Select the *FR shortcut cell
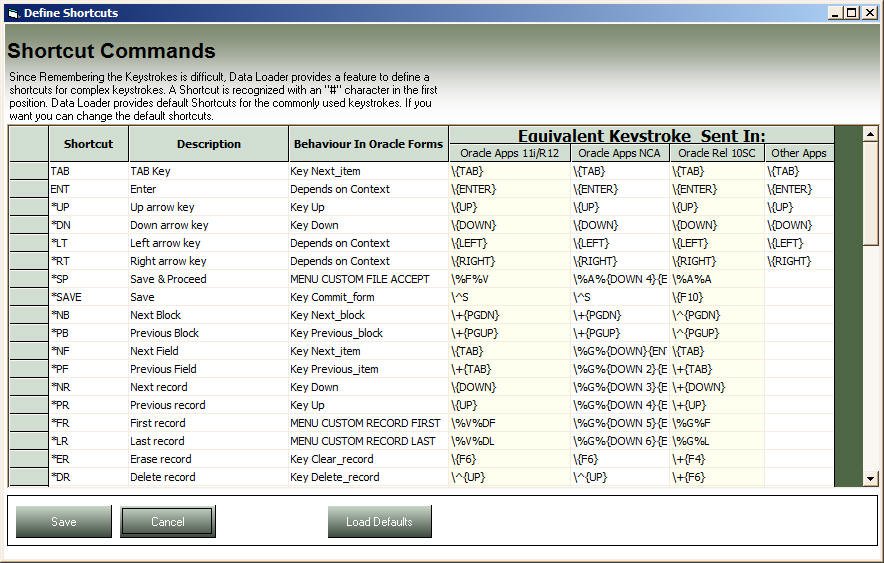884x563 pixels. point(89,424)
